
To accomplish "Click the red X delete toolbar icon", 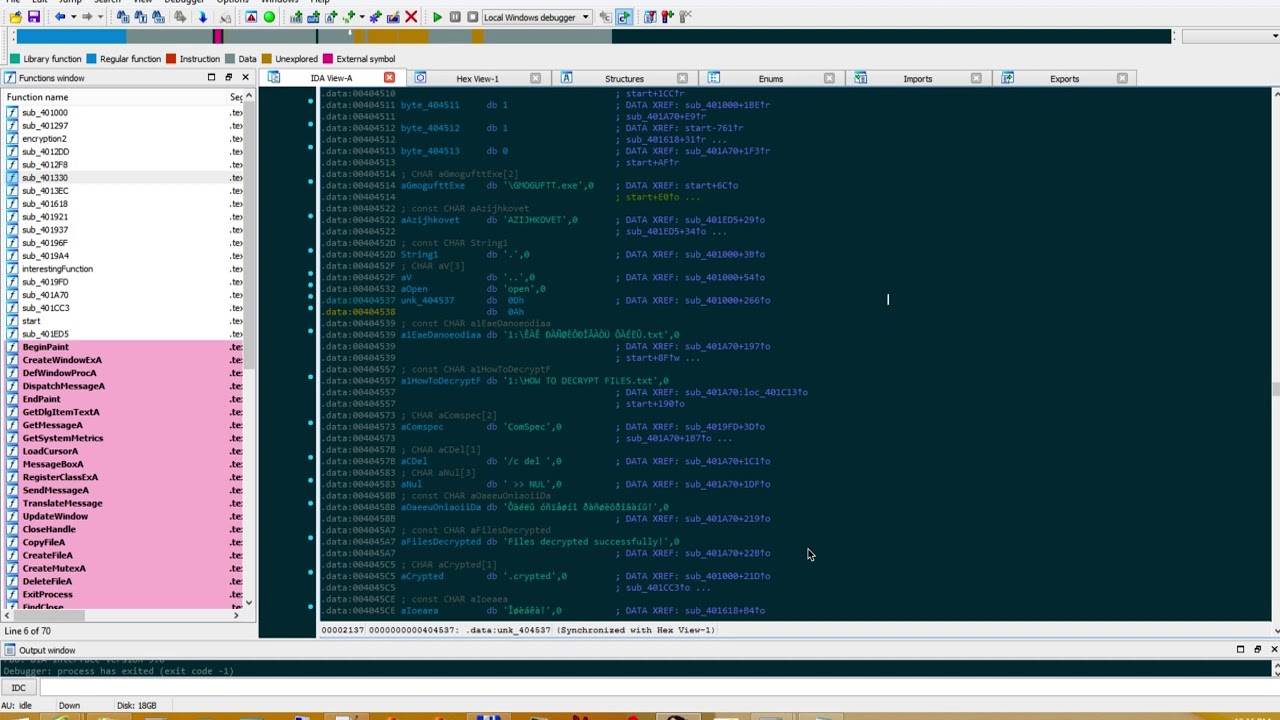I will (x=411, y=17).
